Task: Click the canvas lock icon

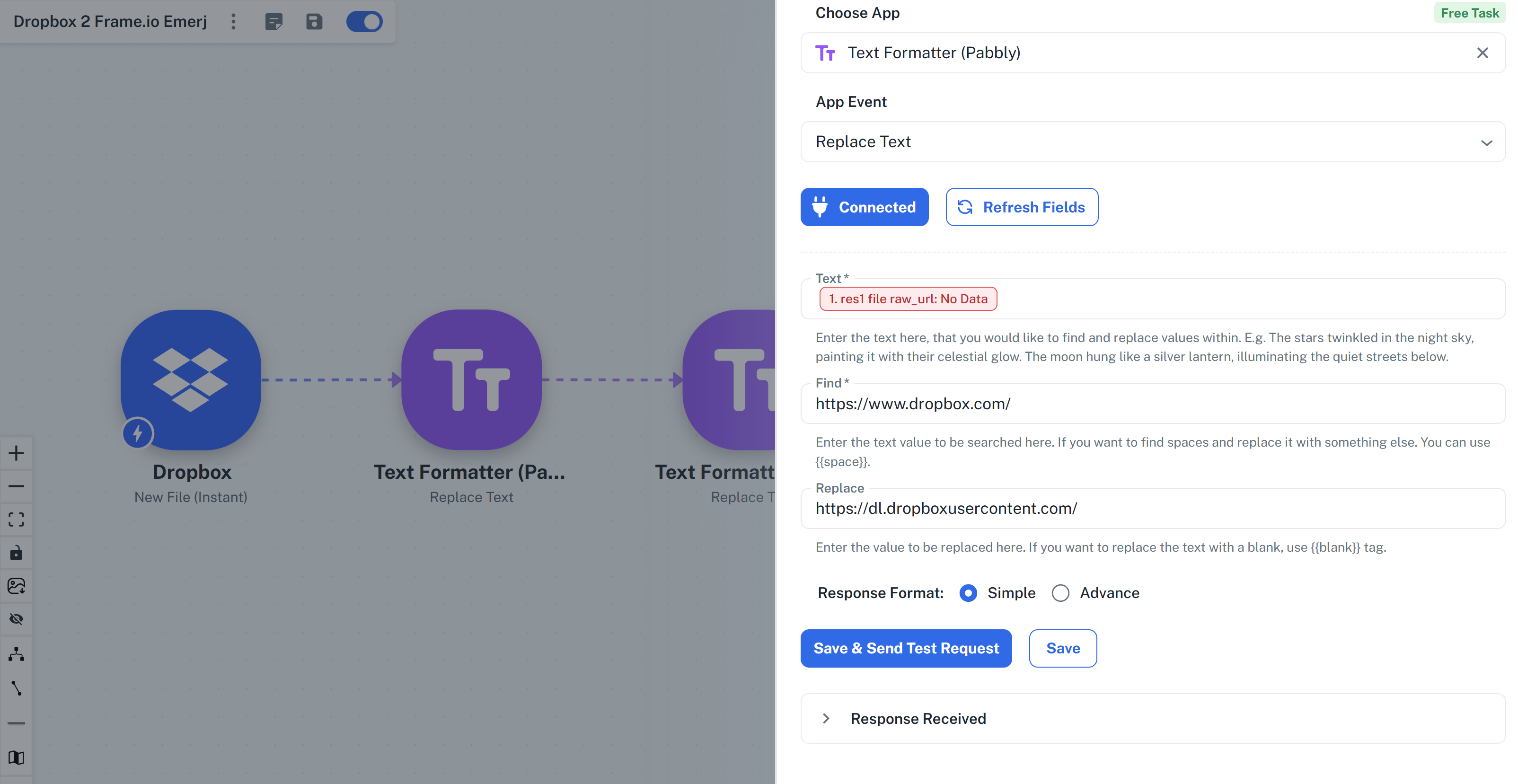Action: pyautogui.click(x=17, y=553)
